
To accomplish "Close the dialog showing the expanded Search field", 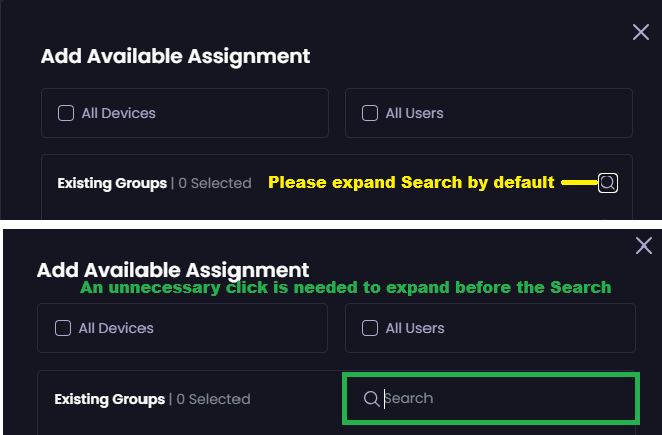I will click(x=644, y=246).
